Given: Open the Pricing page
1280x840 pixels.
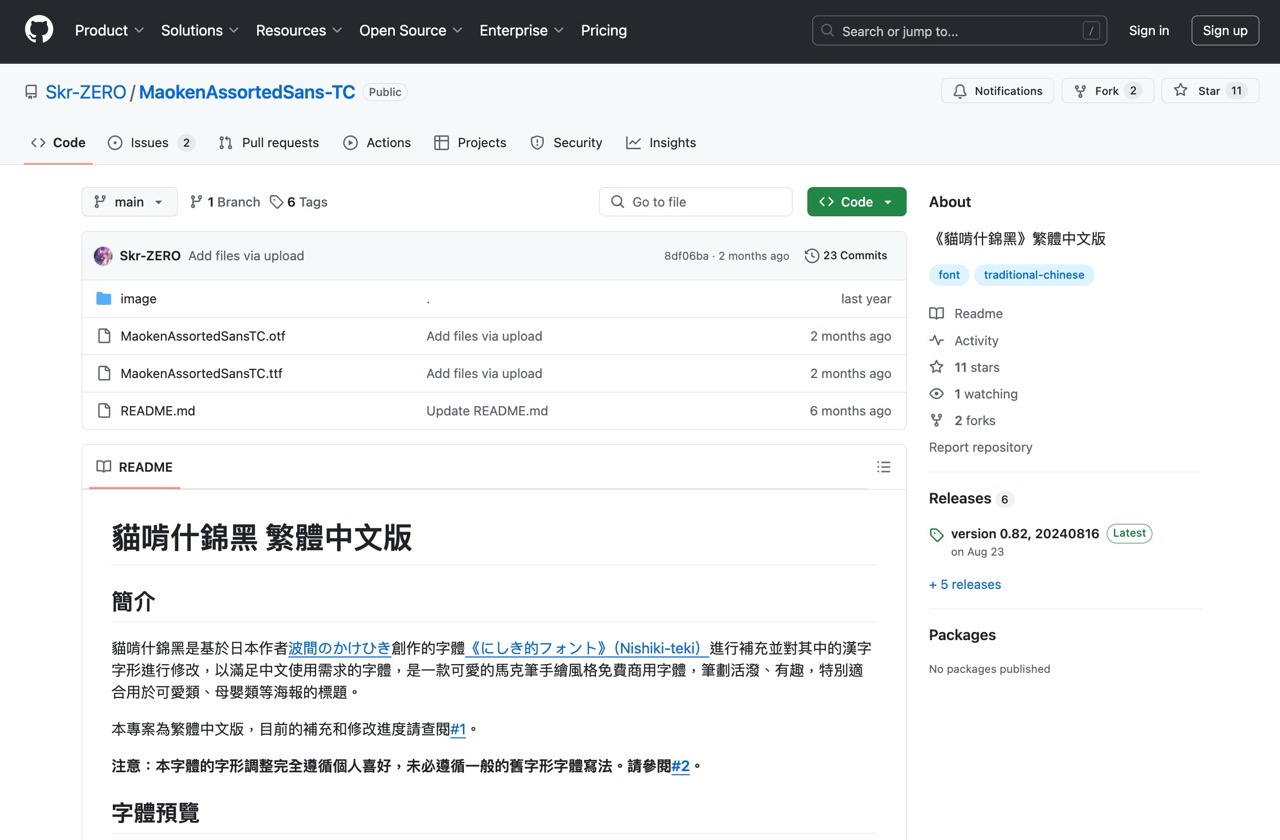Looking at the screenshot, I should point(604,31).
